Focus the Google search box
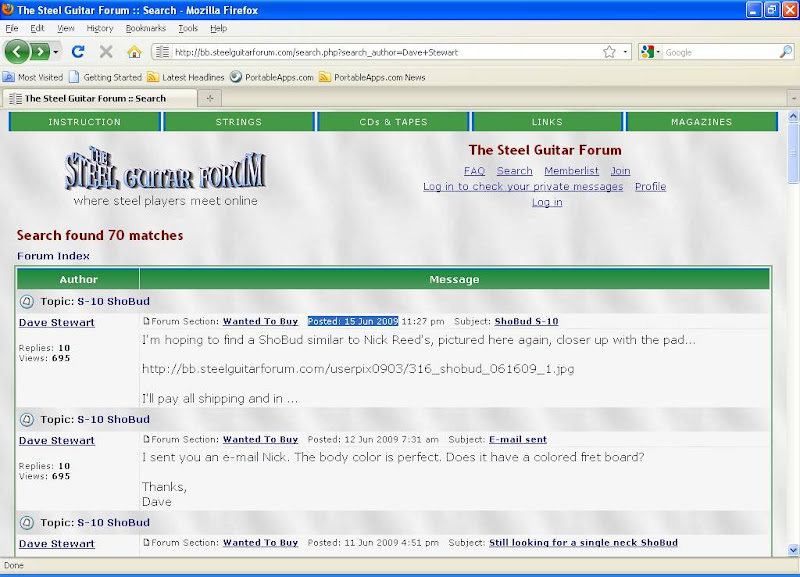Image resolution: width=800 pixels, height=577 pixels. (720, 52)
